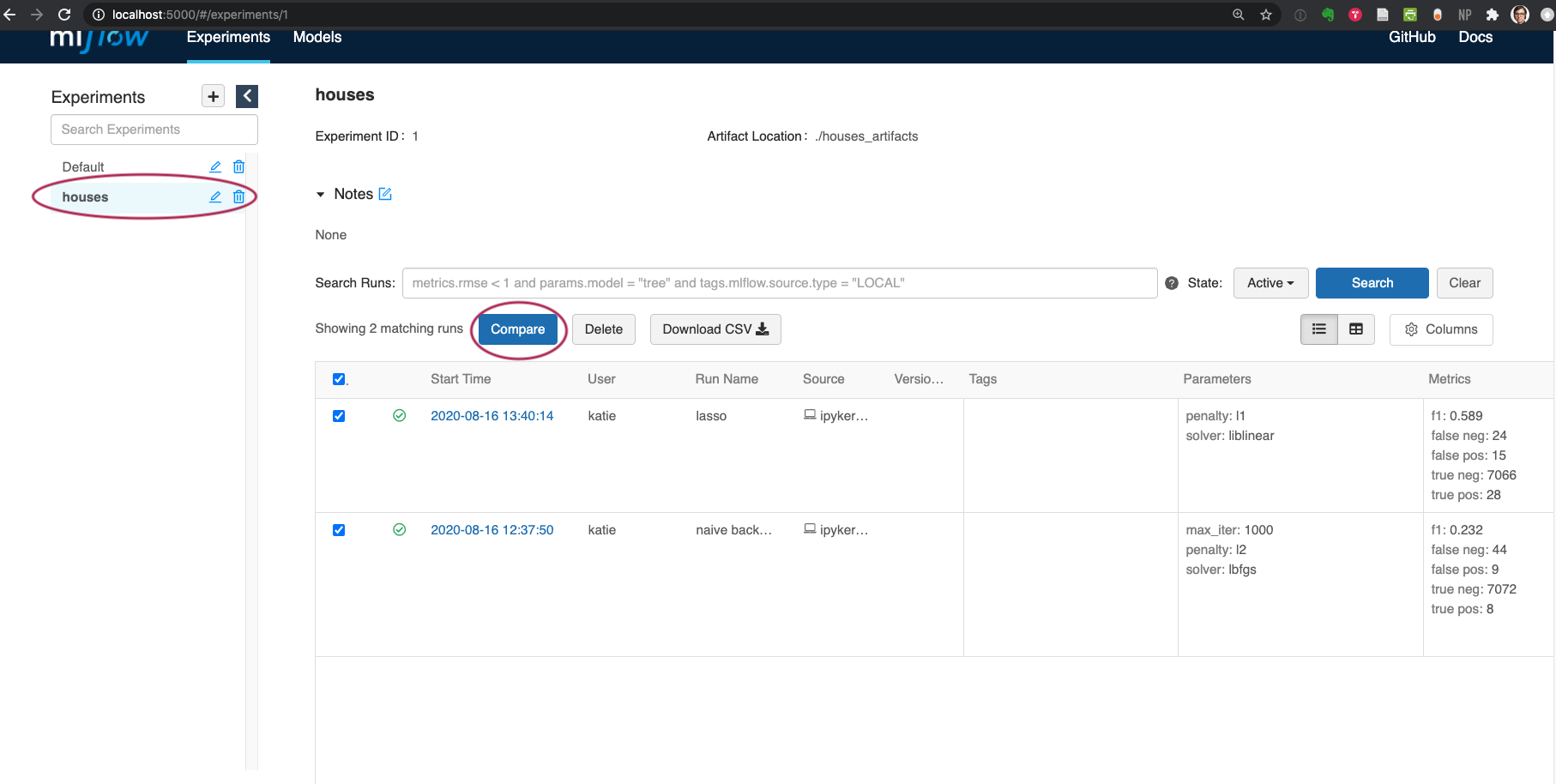Switch to grid table view icon
This screenshot has width=1556, height=784.
1356,329
